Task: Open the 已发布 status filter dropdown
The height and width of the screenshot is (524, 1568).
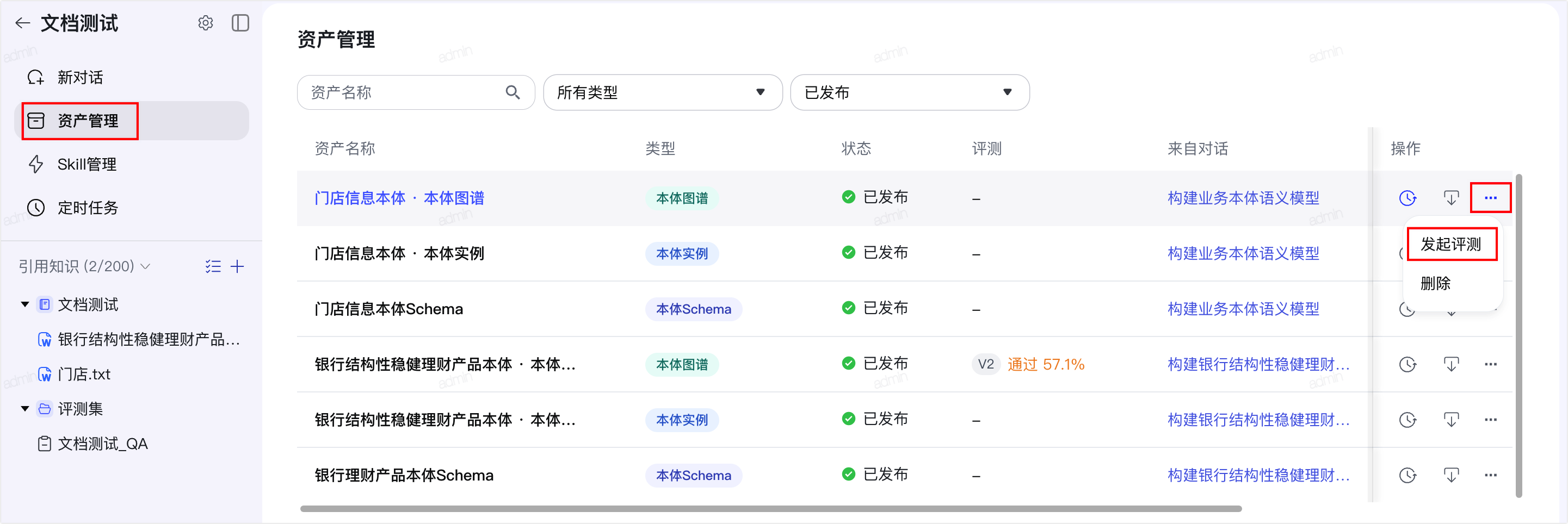Action: (909, 92)
